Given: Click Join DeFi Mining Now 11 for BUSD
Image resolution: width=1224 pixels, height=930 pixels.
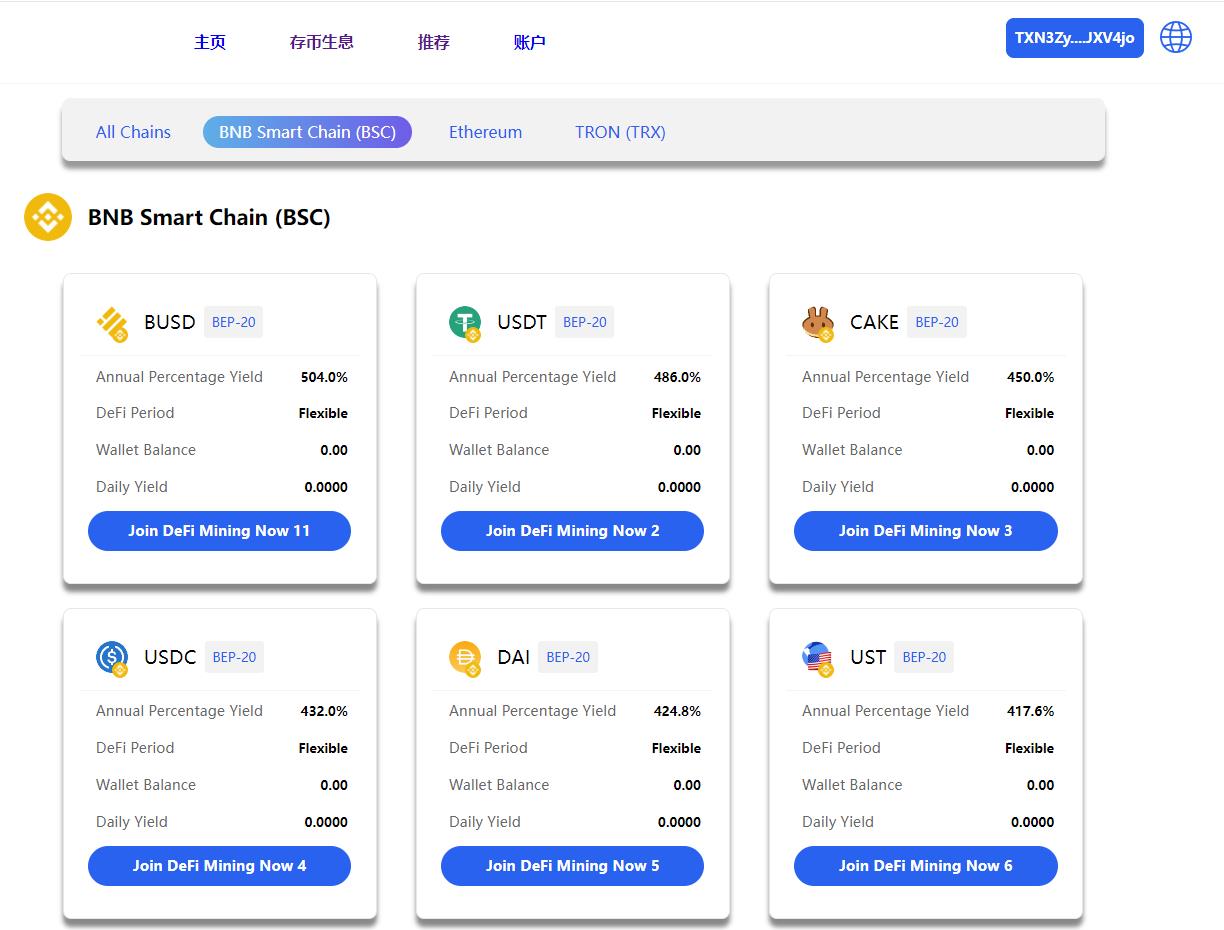Looking at the screenshot, I should (219, 531).
